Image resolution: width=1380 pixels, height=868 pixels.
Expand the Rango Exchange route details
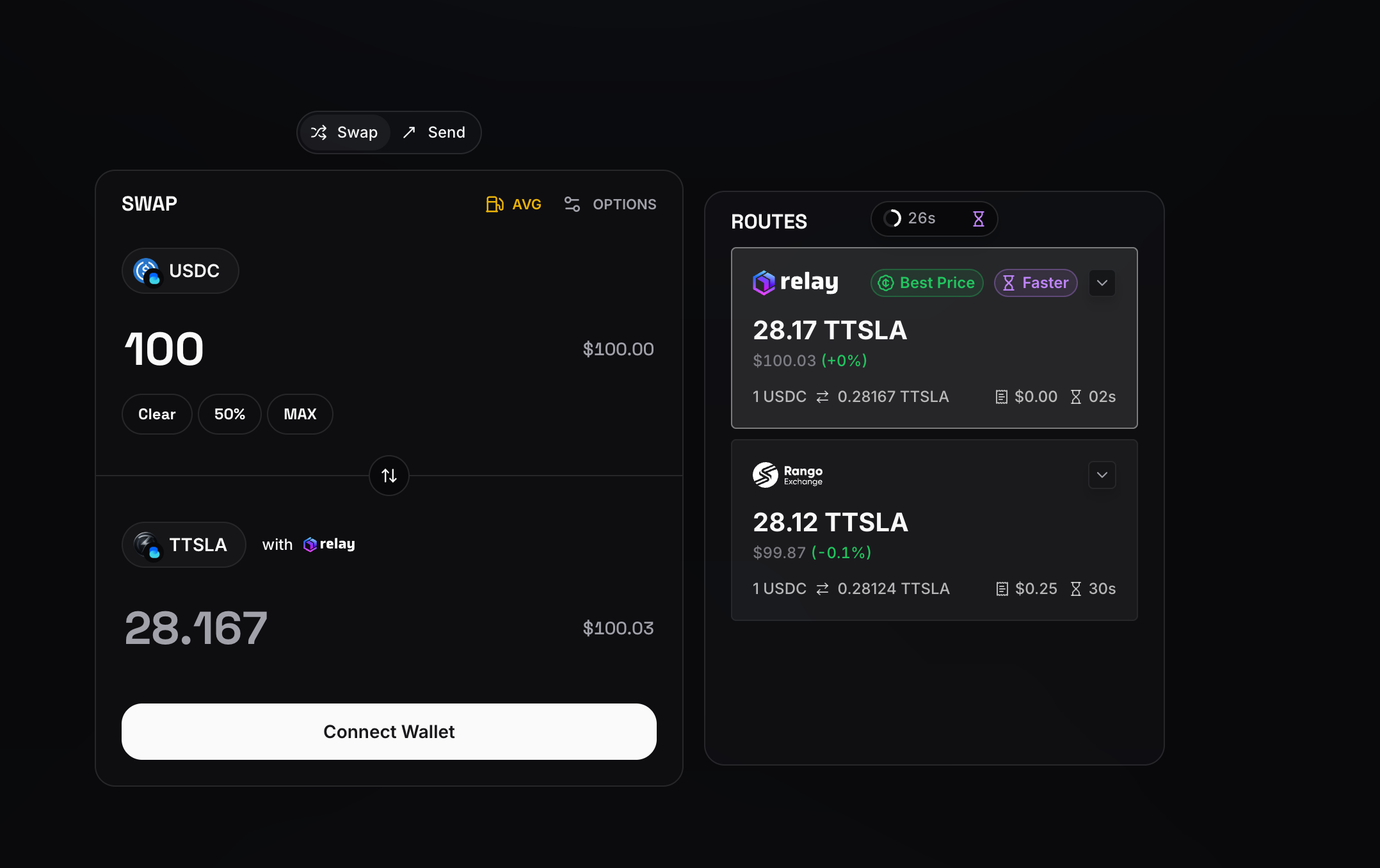[1102, 475]
